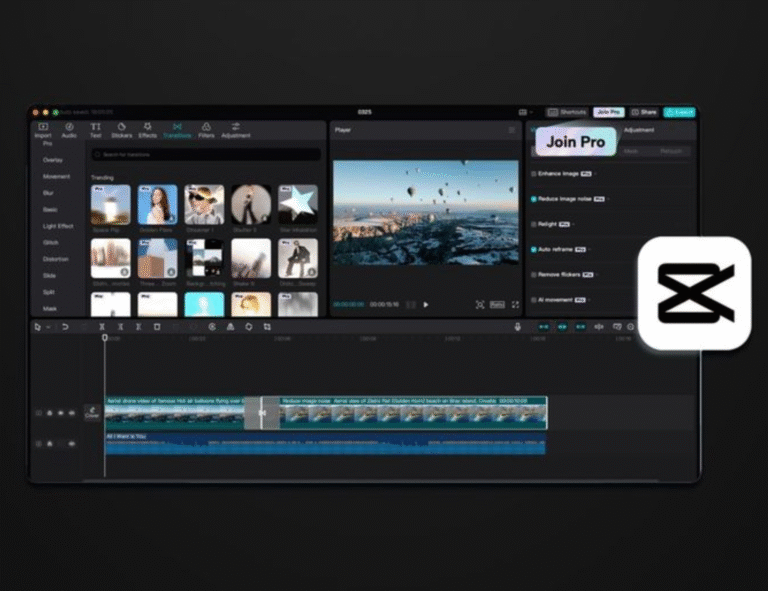Image resolution: width=768 pixels, height=591 pixels.
Task: Click the Cover button on video track
Action: click(x=92, y=412)
